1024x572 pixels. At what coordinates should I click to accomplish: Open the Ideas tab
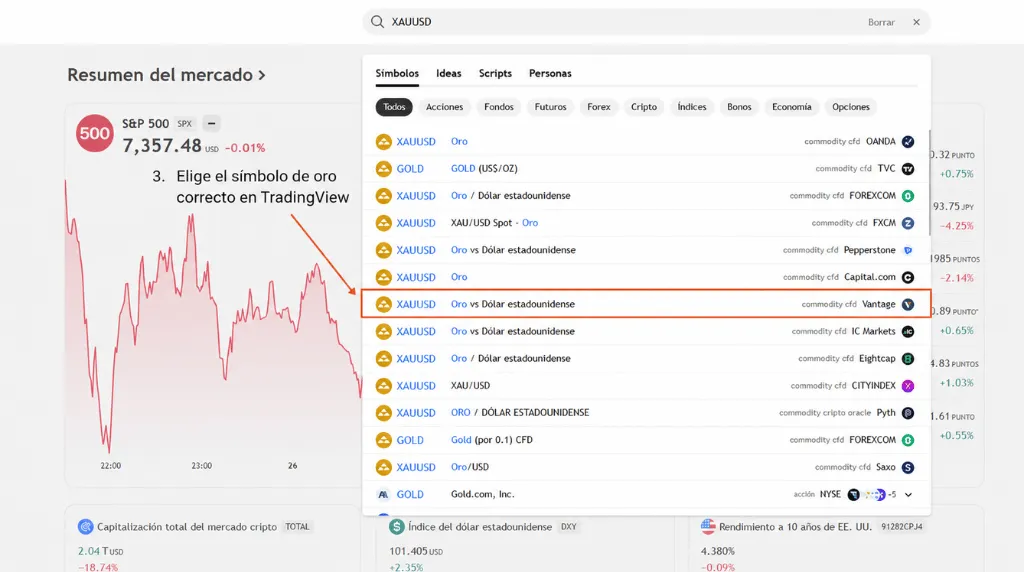coord(449,73)
